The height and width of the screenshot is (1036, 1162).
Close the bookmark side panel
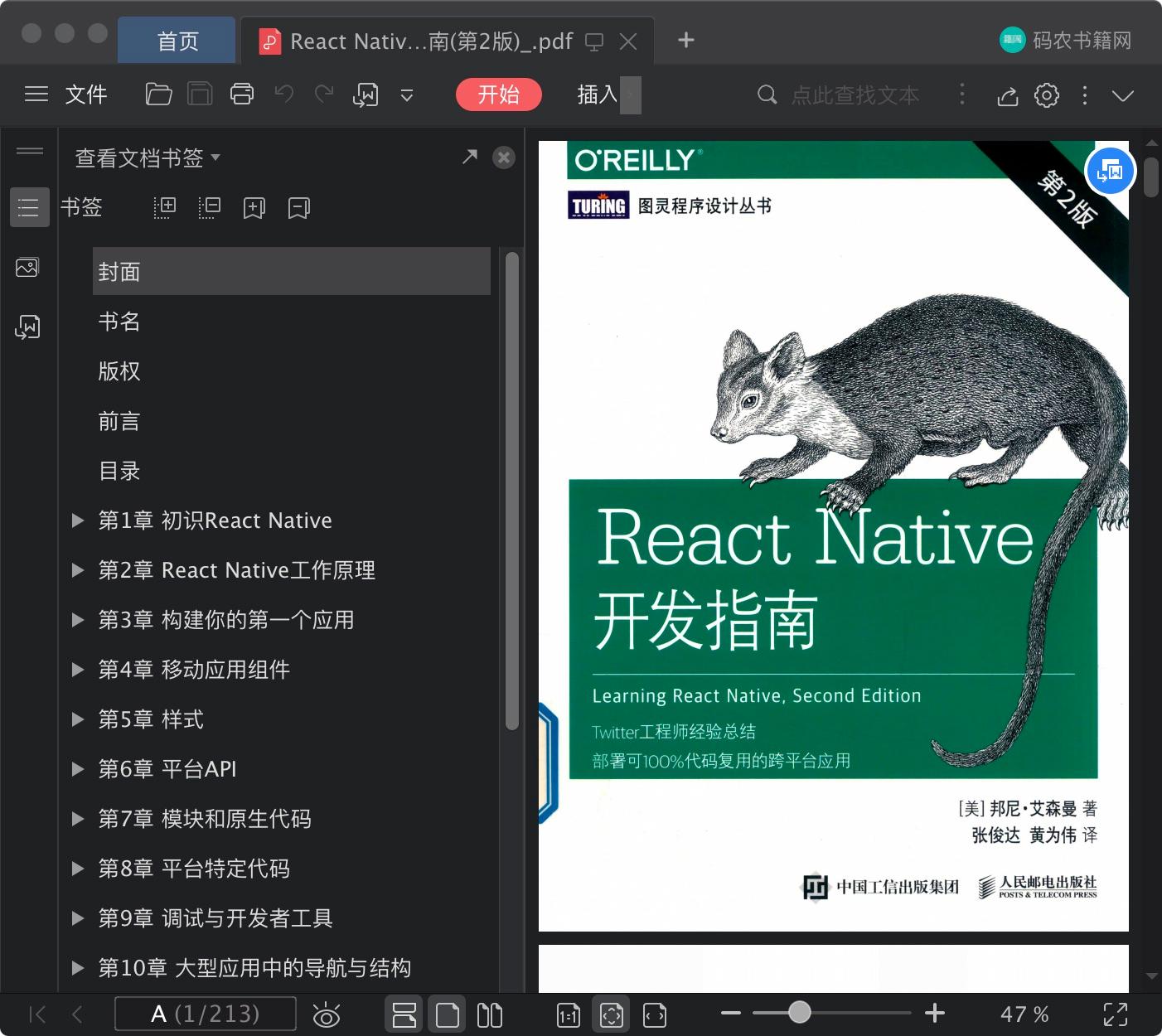pyautogui.click(x=503, y=157)
